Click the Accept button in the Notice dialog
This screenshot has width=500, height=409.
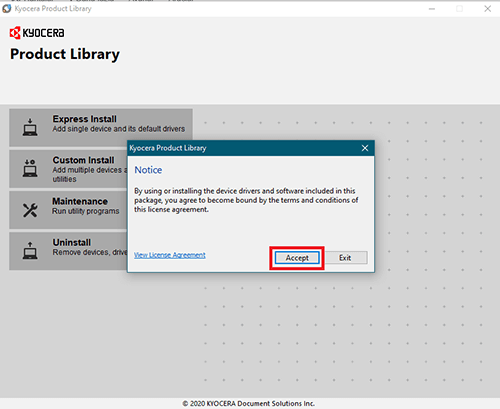(x=297, y=258)
